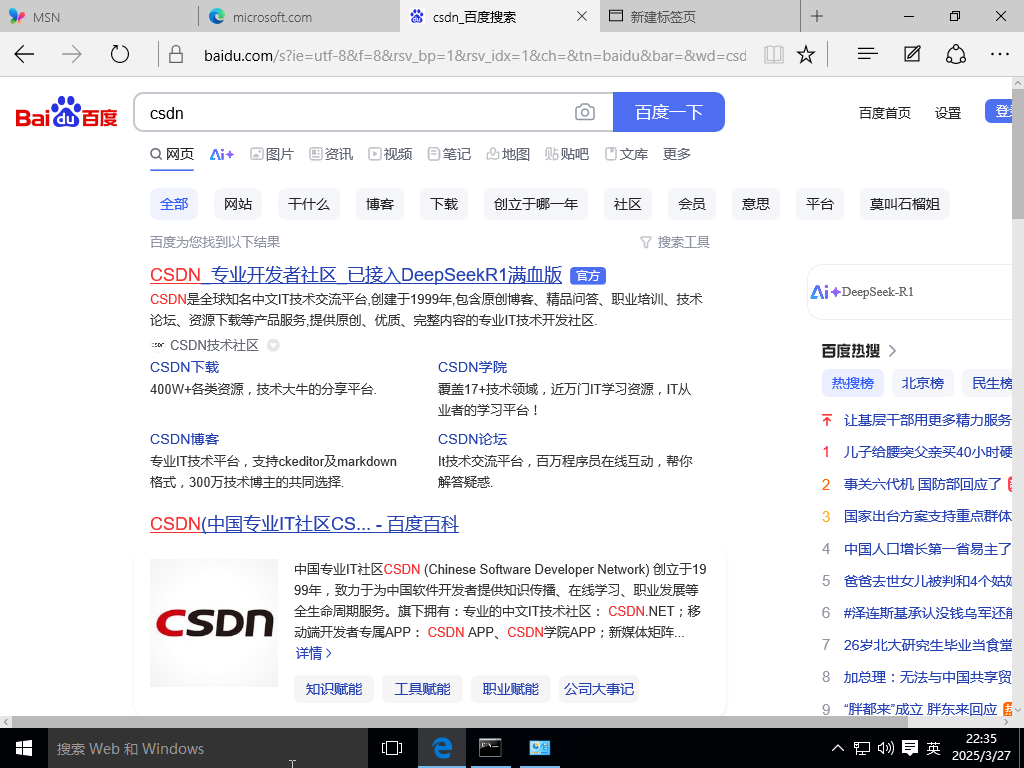Expand the 更多 search categories

(677, 154)
